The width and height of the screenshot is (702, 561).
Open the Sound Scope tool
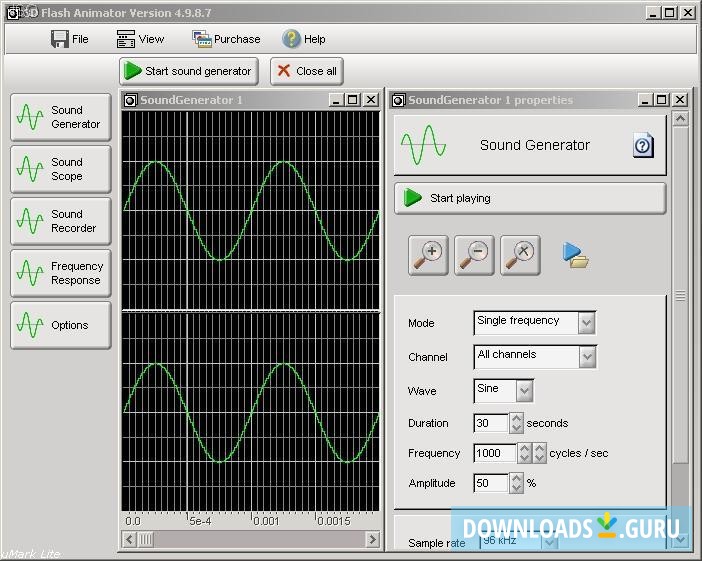(x=60, y=169)
